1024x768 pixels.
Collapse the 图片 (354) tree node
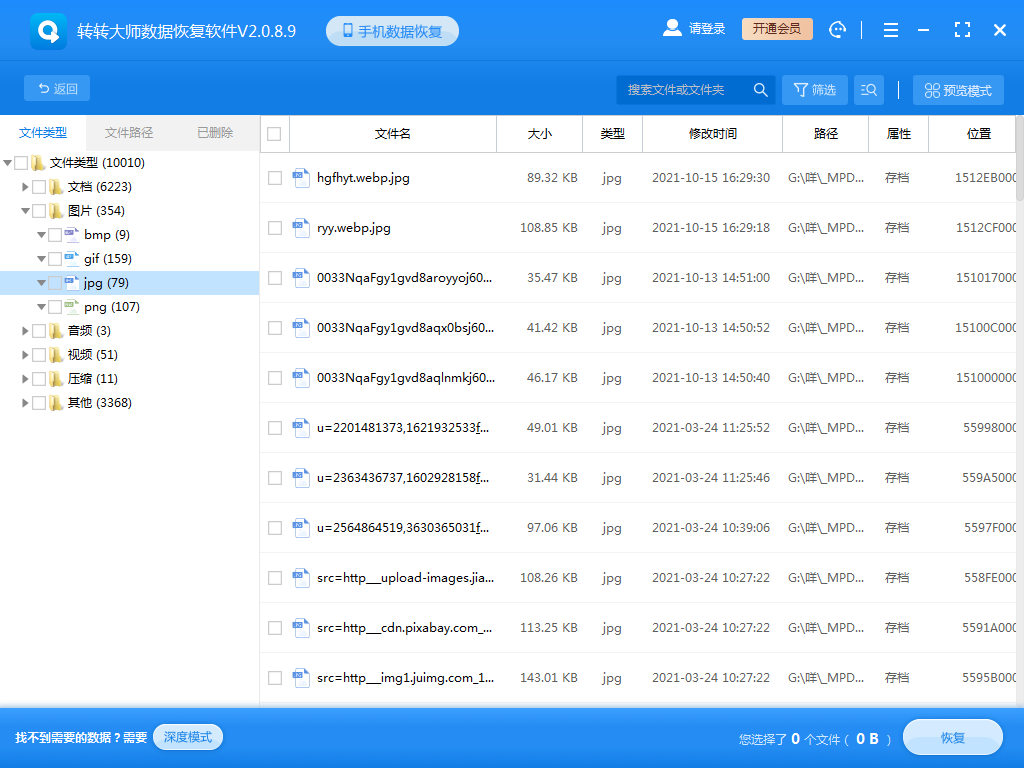click(x=26, y=210)
